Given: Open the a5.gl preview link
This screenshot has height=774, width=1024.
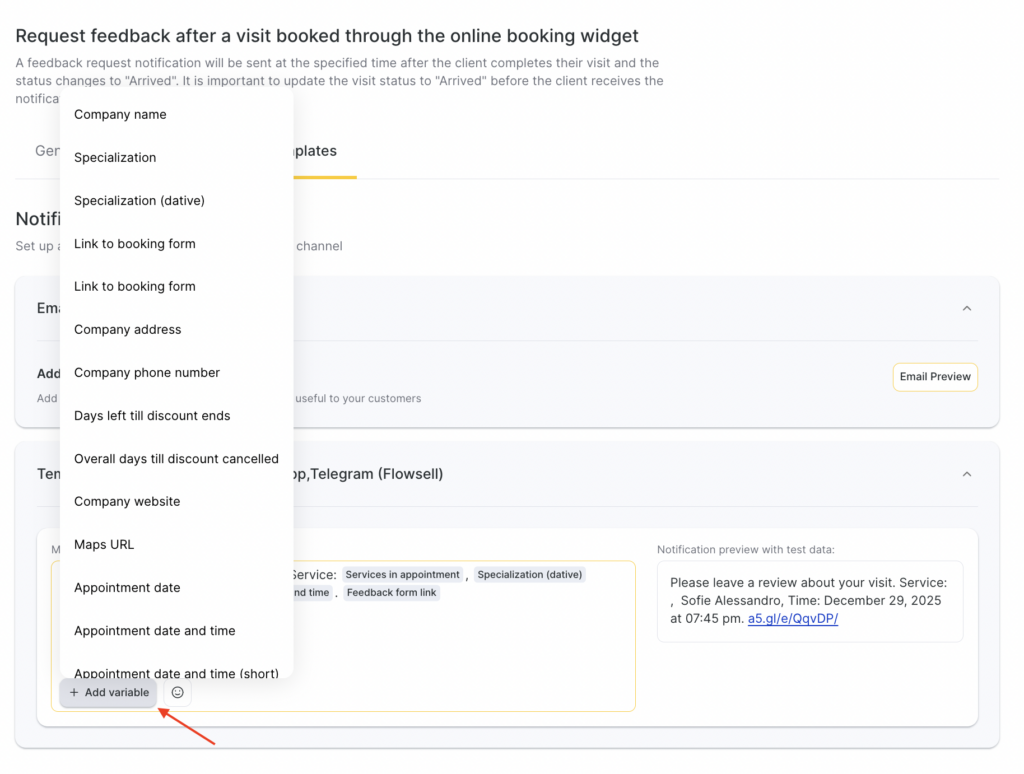Looking at the screenshot, I should click(x=793, y=618).
